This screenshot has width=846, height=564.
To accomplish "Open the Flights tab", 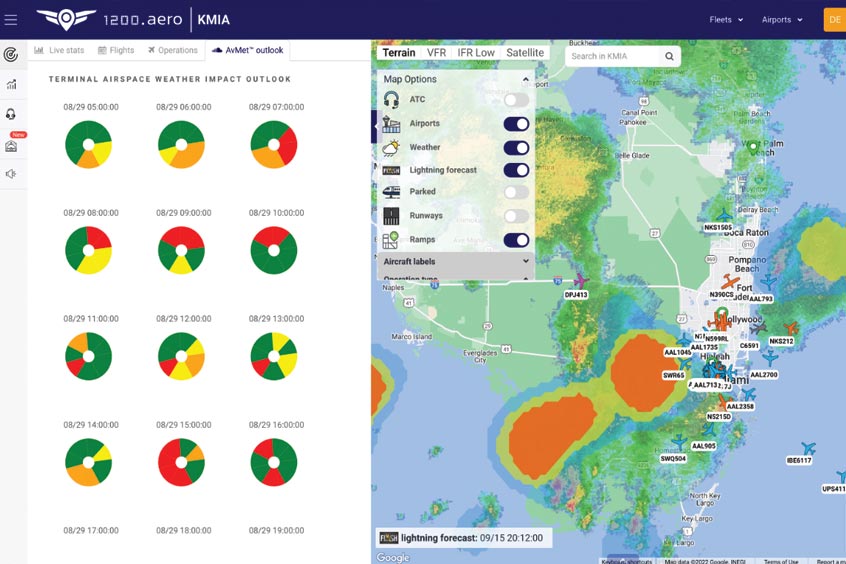I will (x=116, y=50).
